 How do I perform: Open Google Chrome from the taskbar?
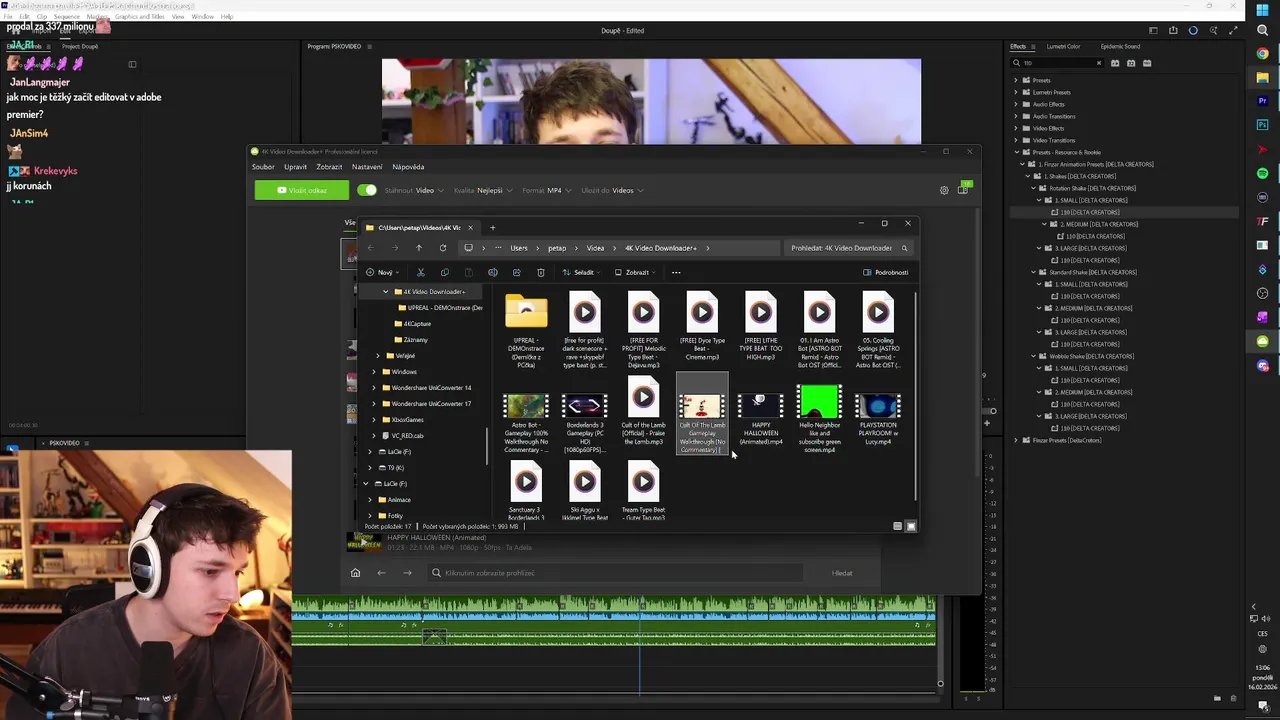click(x=1263, y=54)
